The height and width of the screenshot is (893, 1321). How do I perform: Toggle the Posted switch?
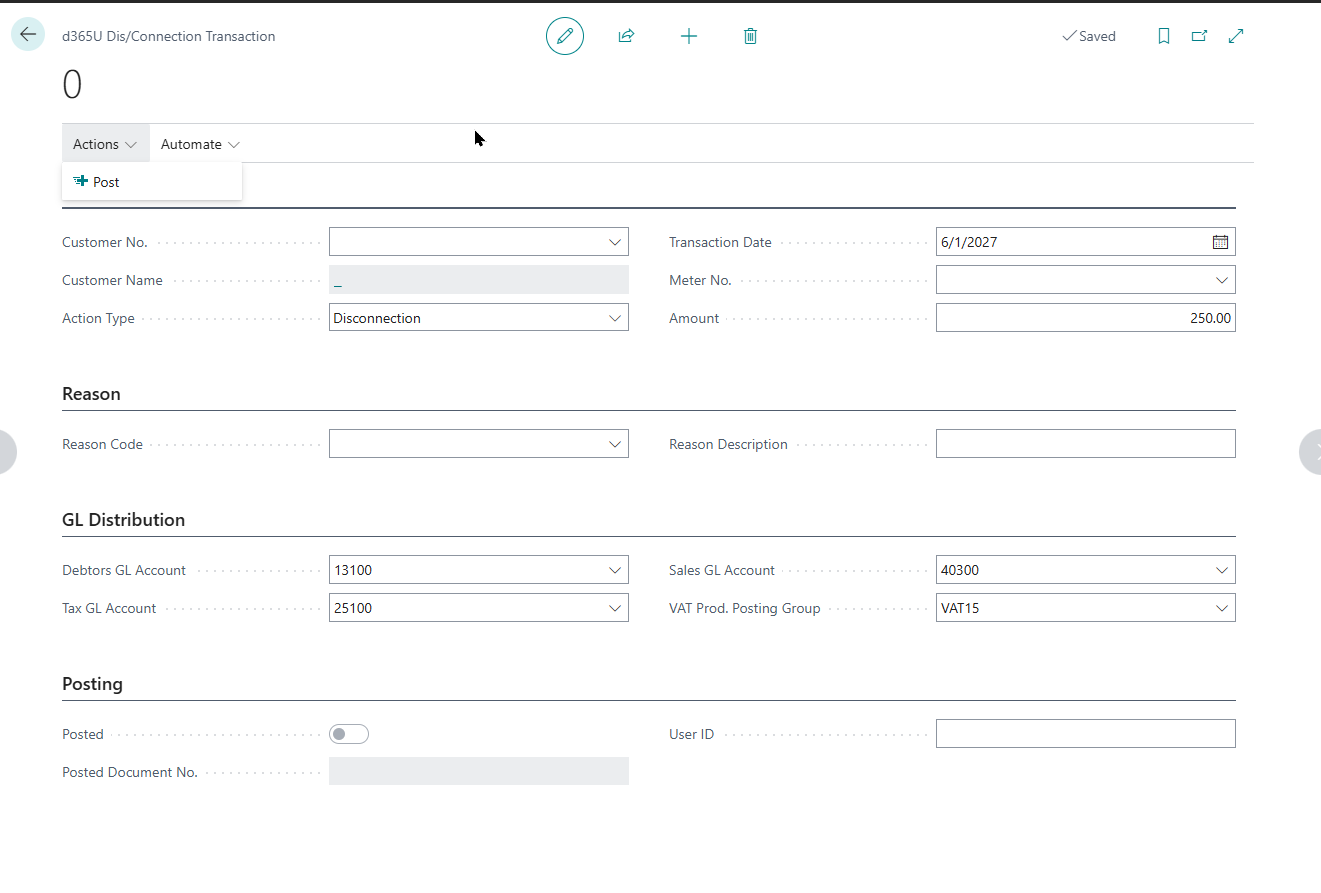349,734
